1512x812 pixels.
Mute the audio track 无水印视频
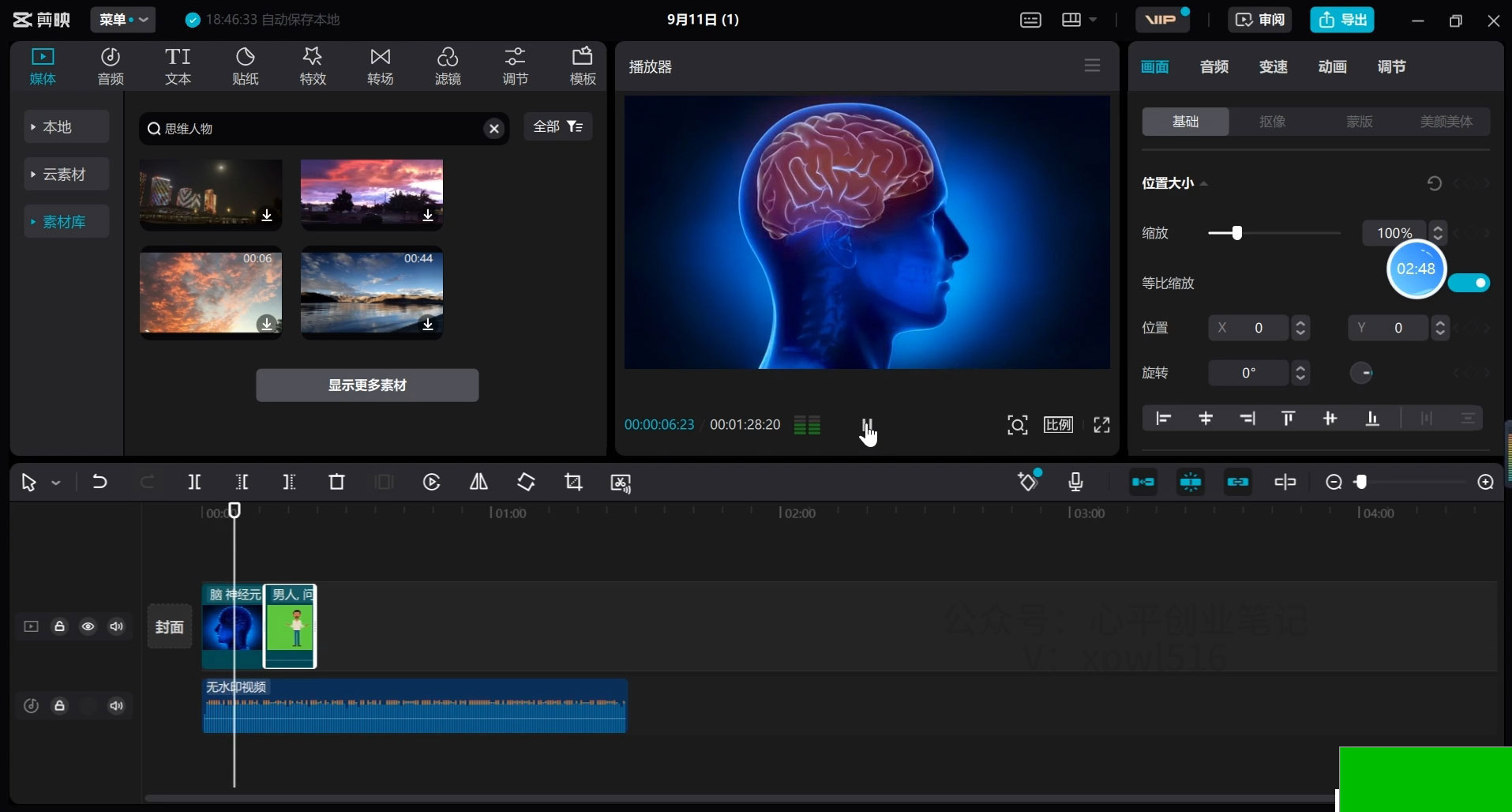point(116,705)
